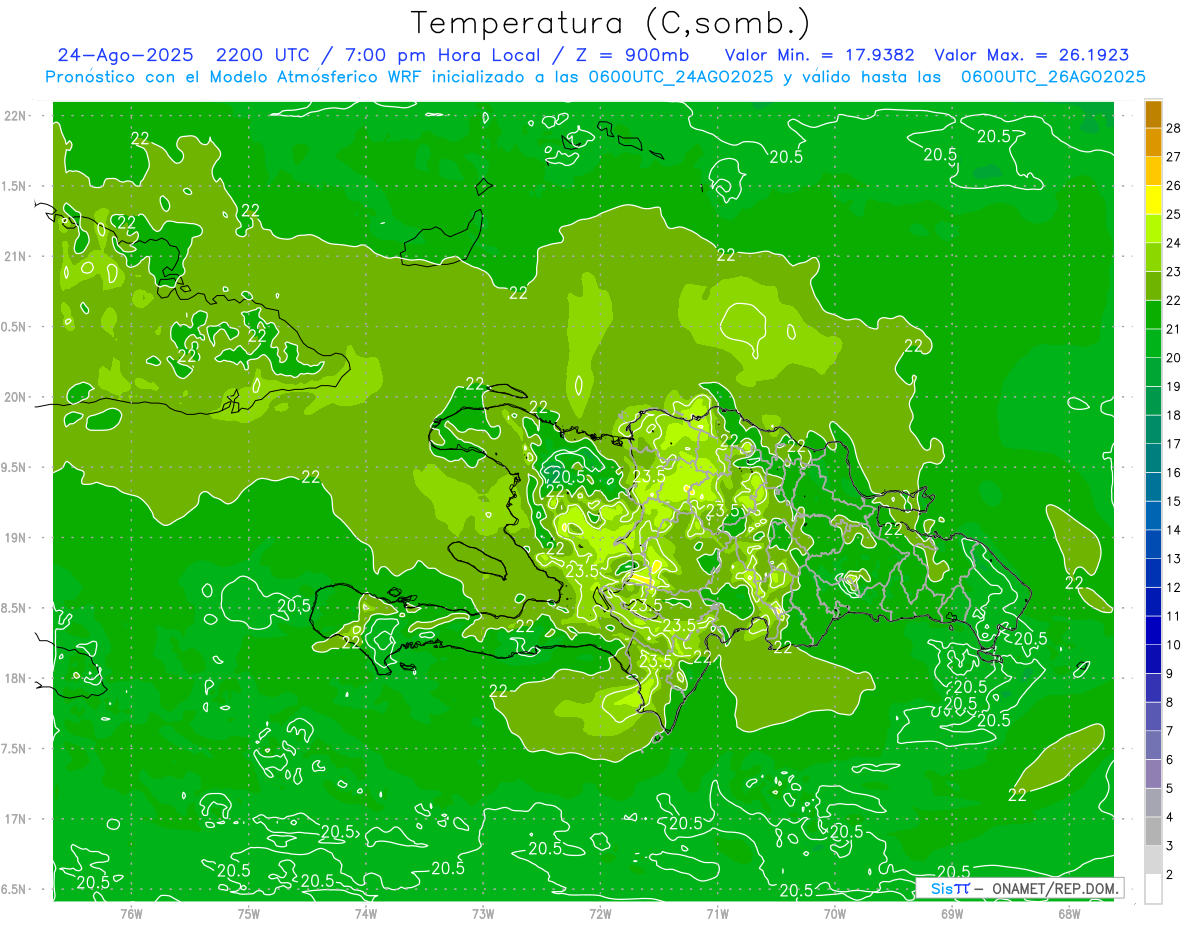Click the '70W' longitude axis label

coord(835,913)
